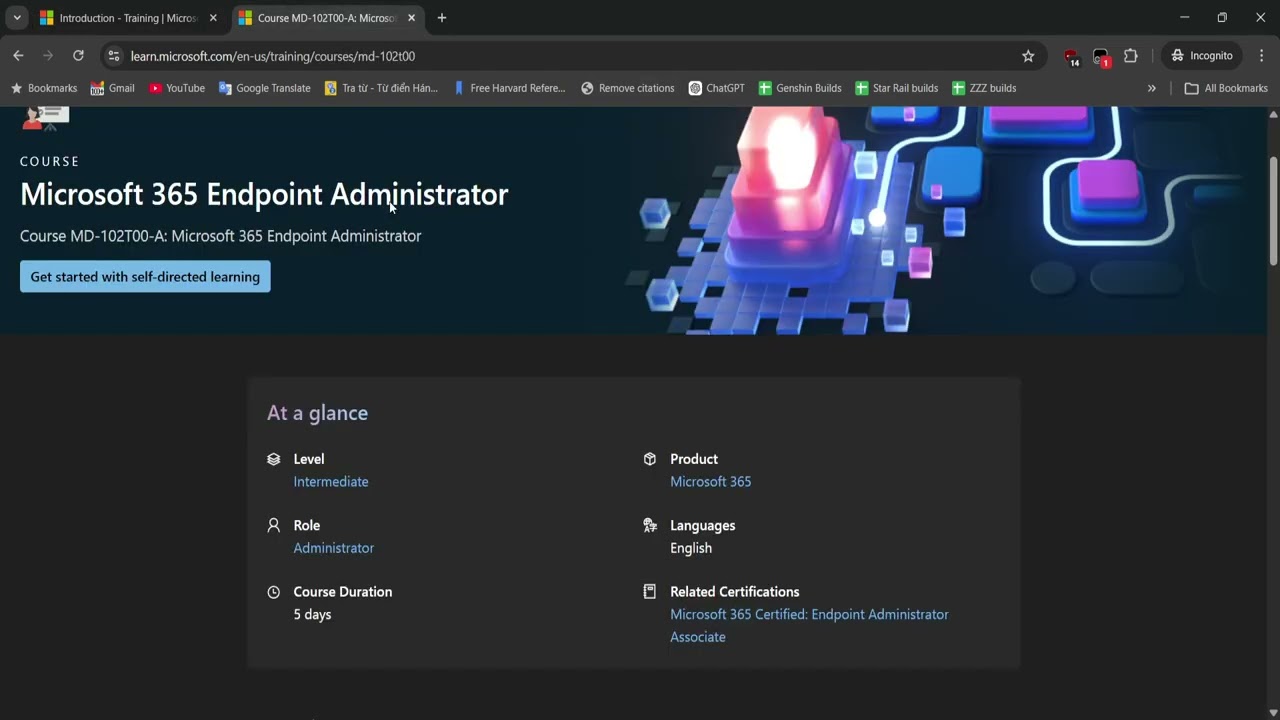This screenshot has height=720, width=1280.
Task: Expand hidden bookmarks with double chevron
Action: 1152,88
